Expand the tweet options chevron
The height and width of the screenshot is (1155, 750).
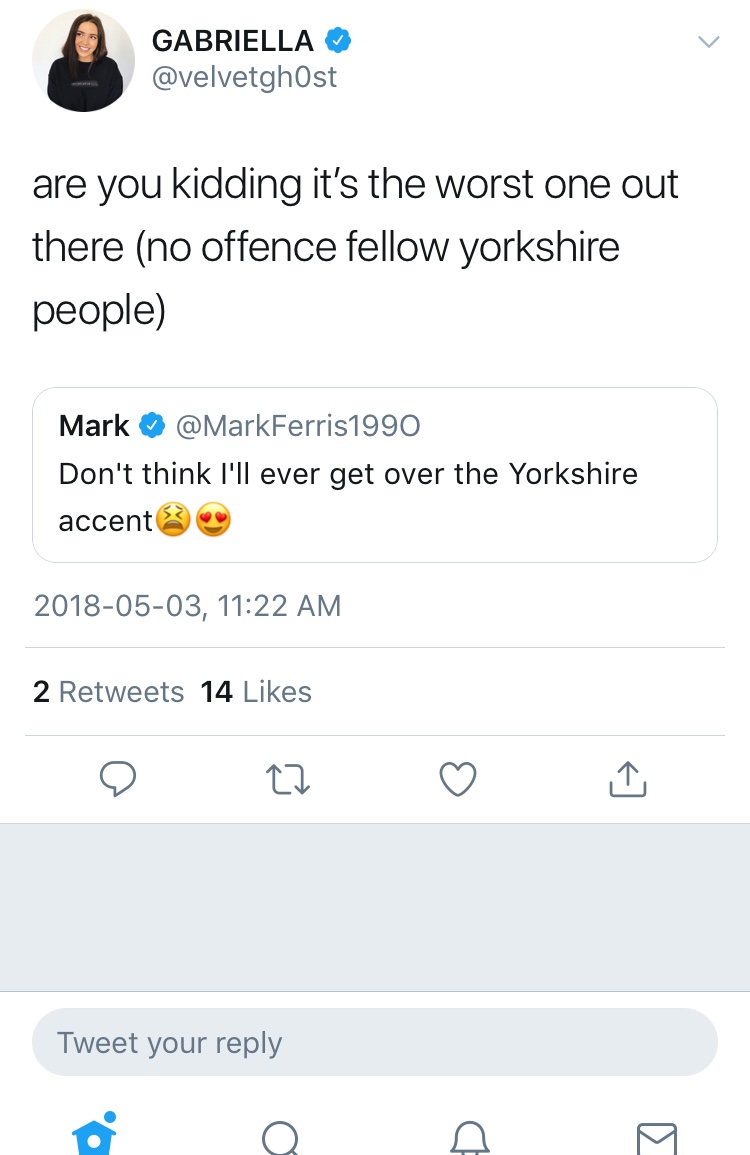[x=708, y=42]
